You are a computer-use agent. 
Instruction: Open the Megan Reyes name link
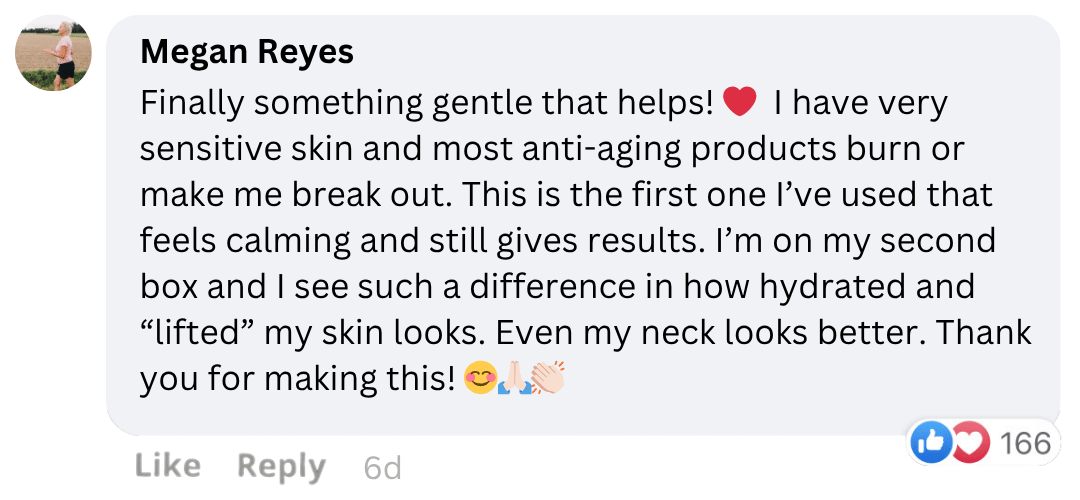point(247,52)
